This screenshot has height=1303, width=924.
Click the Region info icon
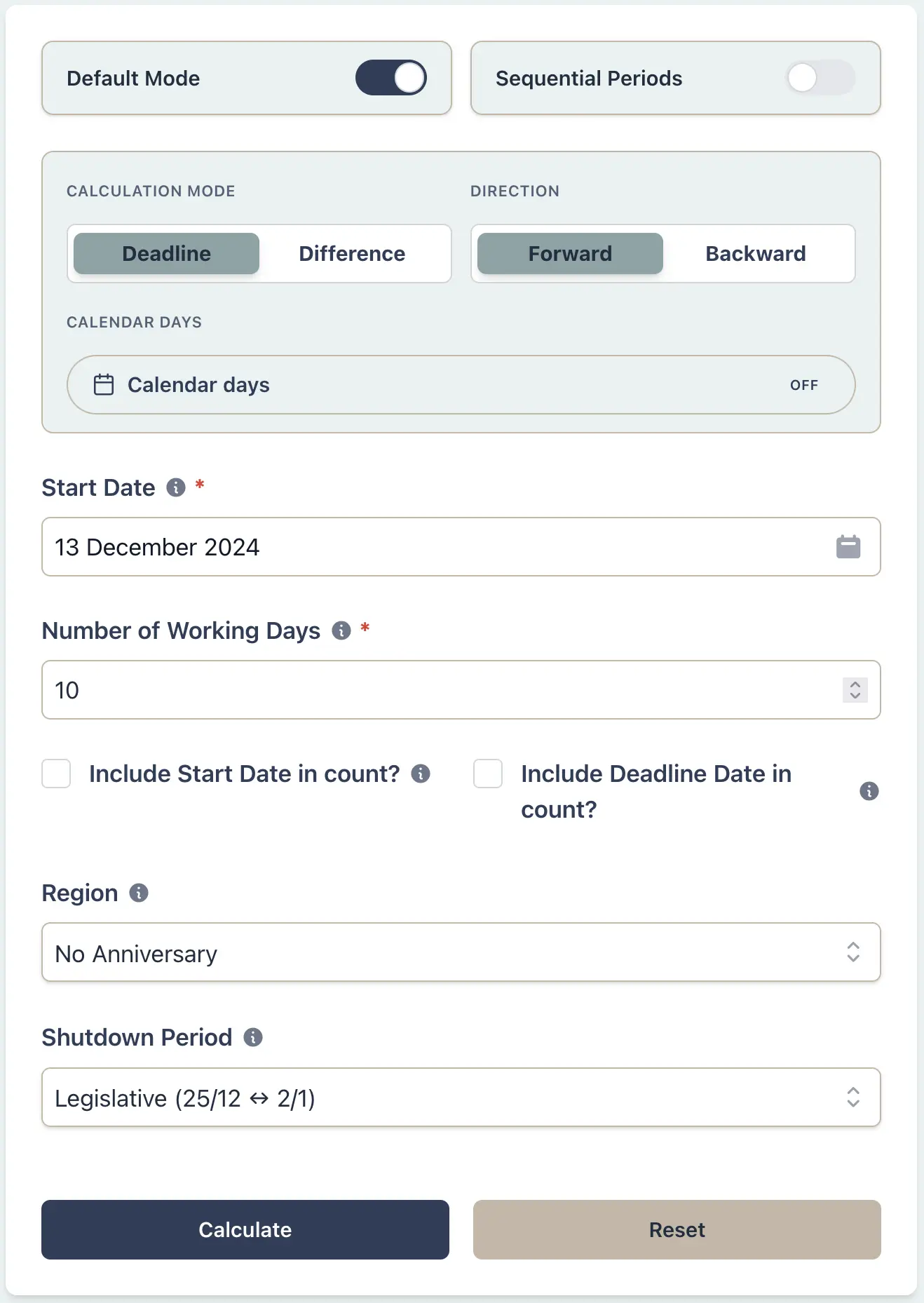138,893
